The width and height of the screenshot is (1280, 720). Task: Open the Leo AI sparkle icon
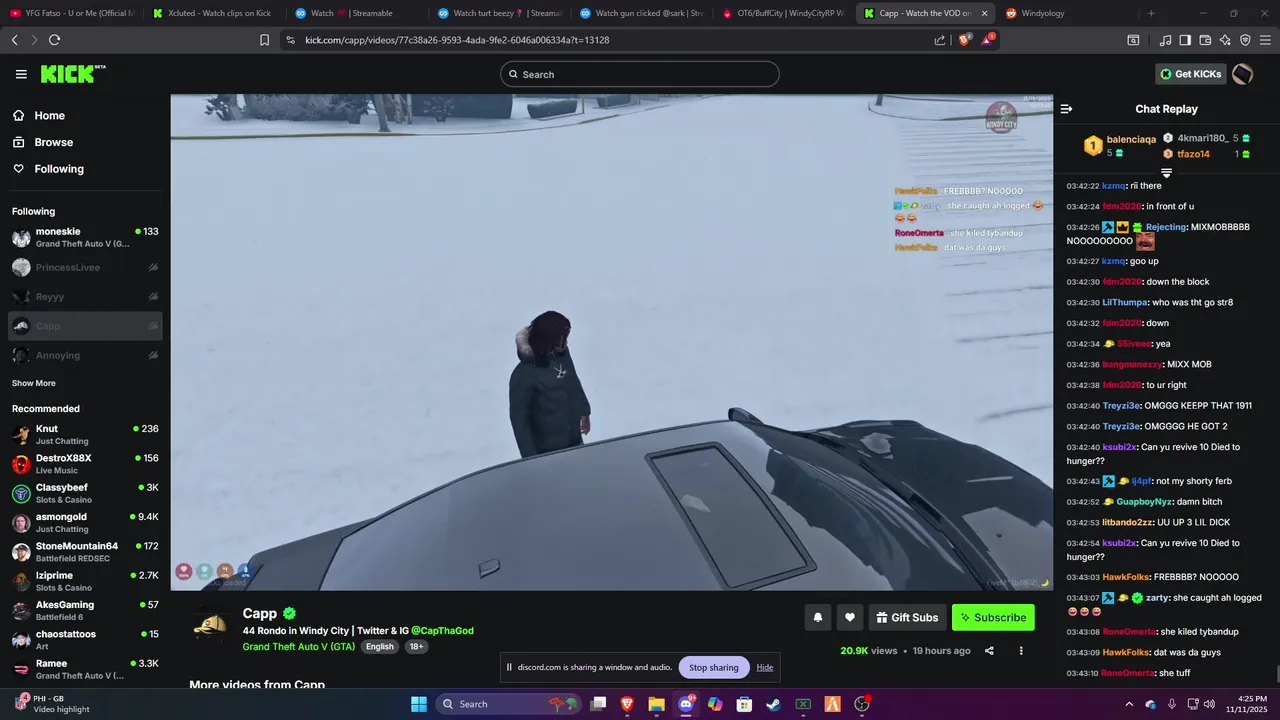pyautogui.click(x=1225, y=40)
